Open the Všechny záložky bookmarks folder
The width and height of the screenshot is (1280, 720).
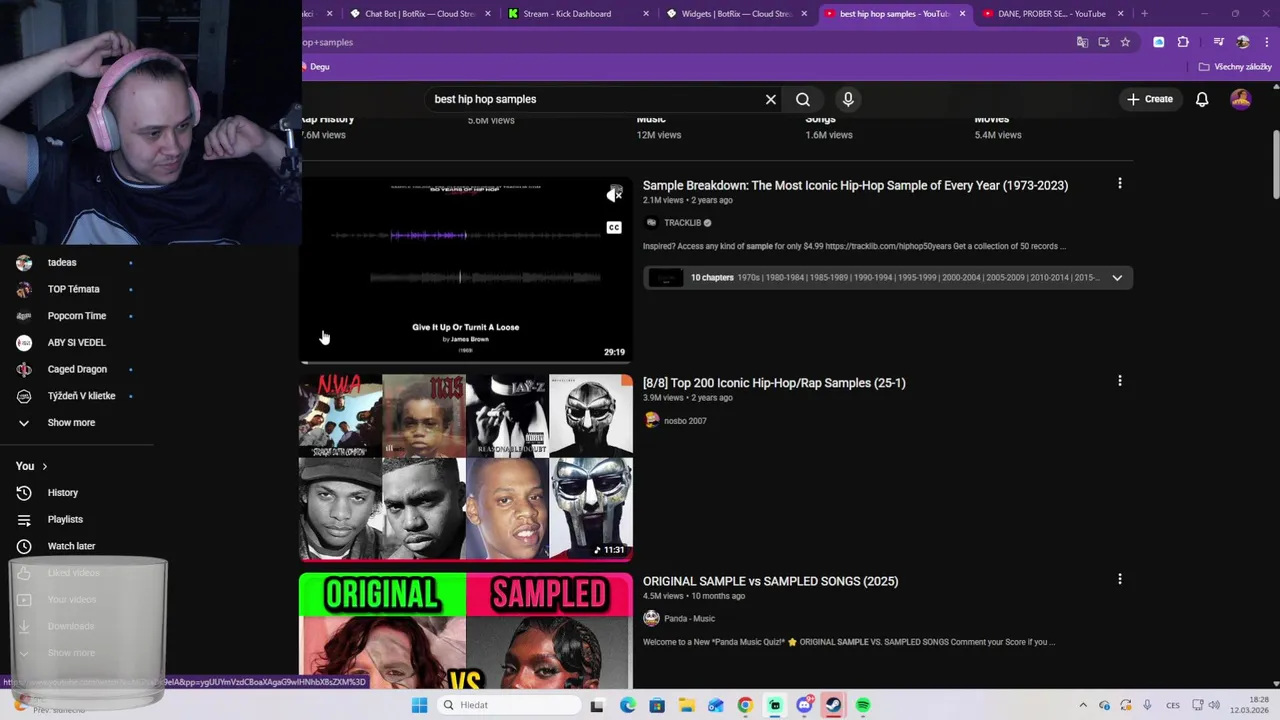coord(1235,67)
